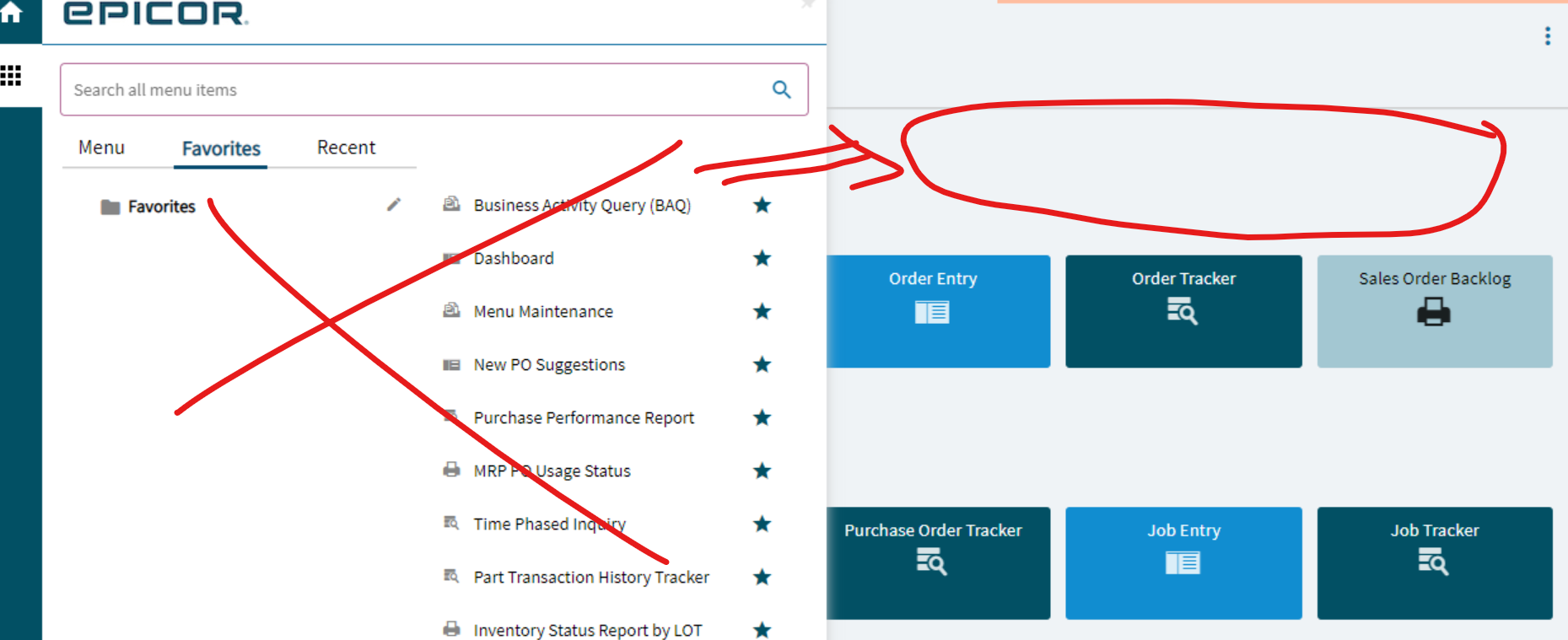Open the apps grid menu icon

pyautogui.click(x=11, y=76)
